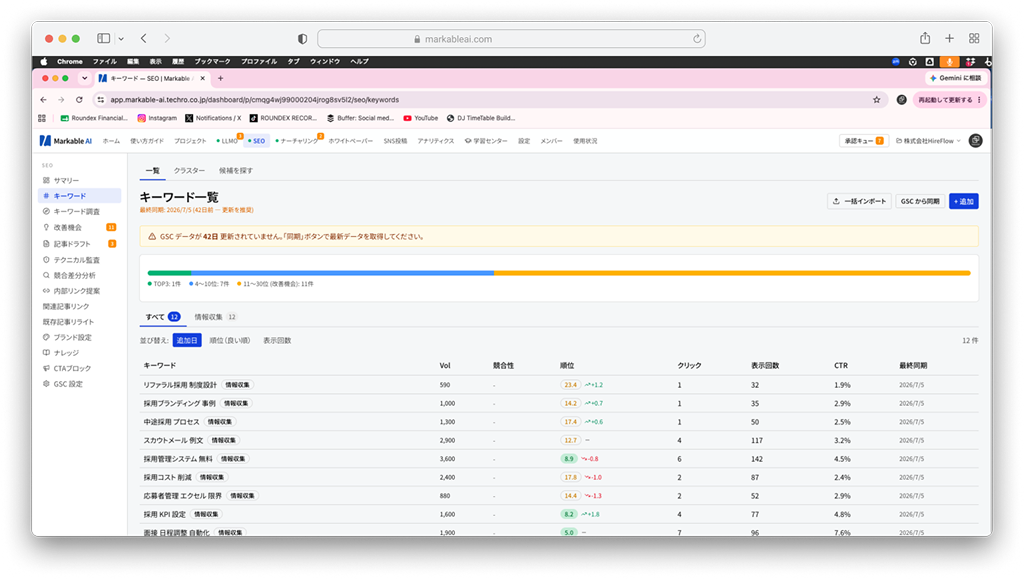Click 再起動して更新する button

pos(948,100)
